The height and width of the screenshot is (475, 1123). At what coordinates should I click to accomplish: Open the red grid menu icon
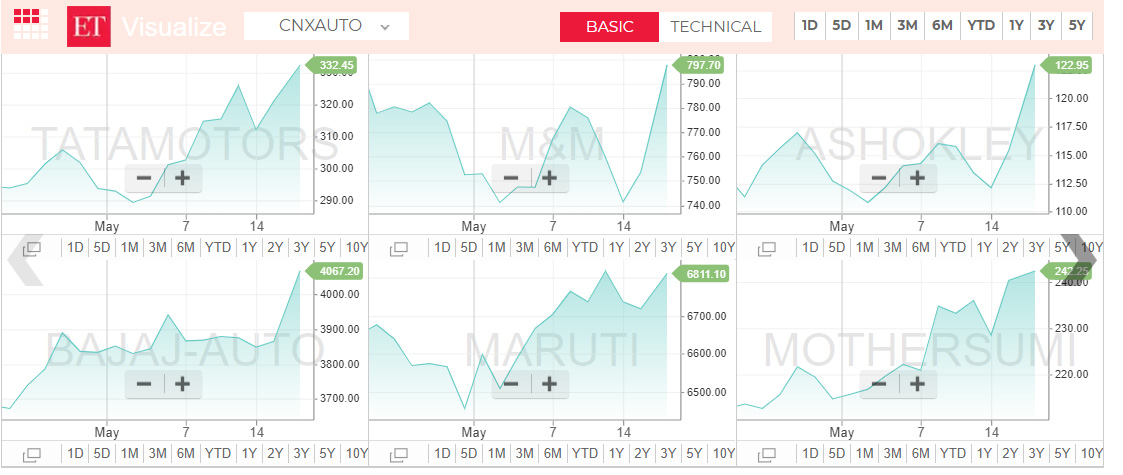click(x=31, y=25)
